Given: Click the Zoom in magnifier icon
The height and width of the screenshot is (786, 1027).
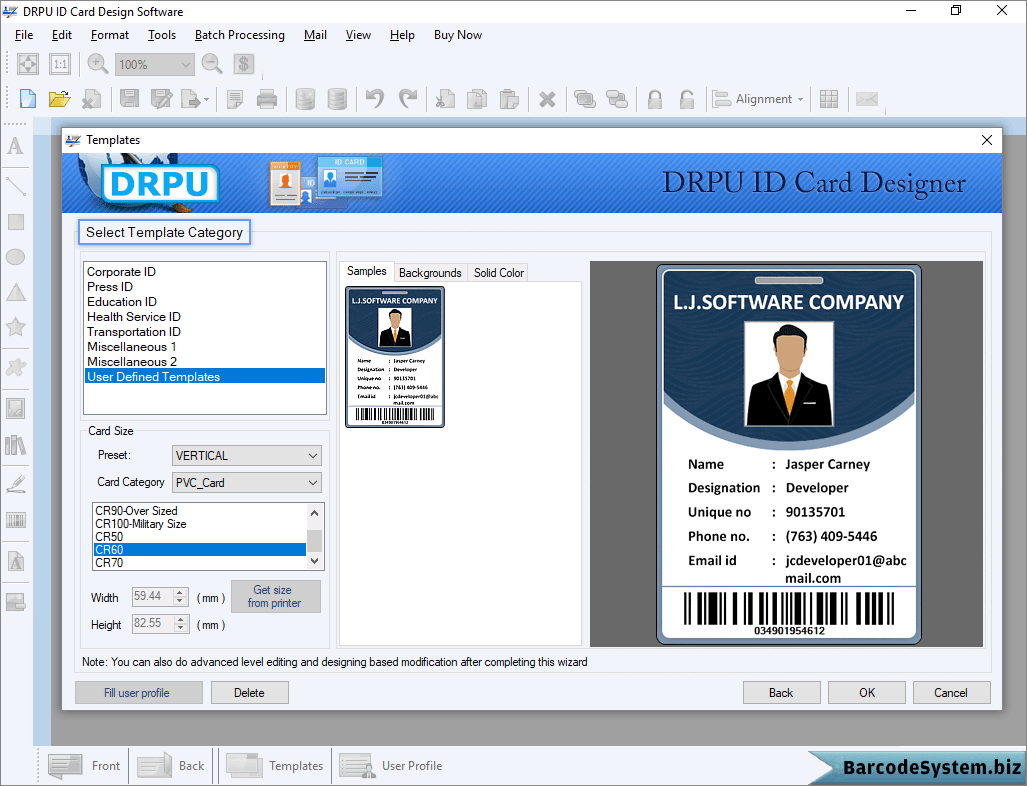Looking at the screenshot, I should pos(98,64).
